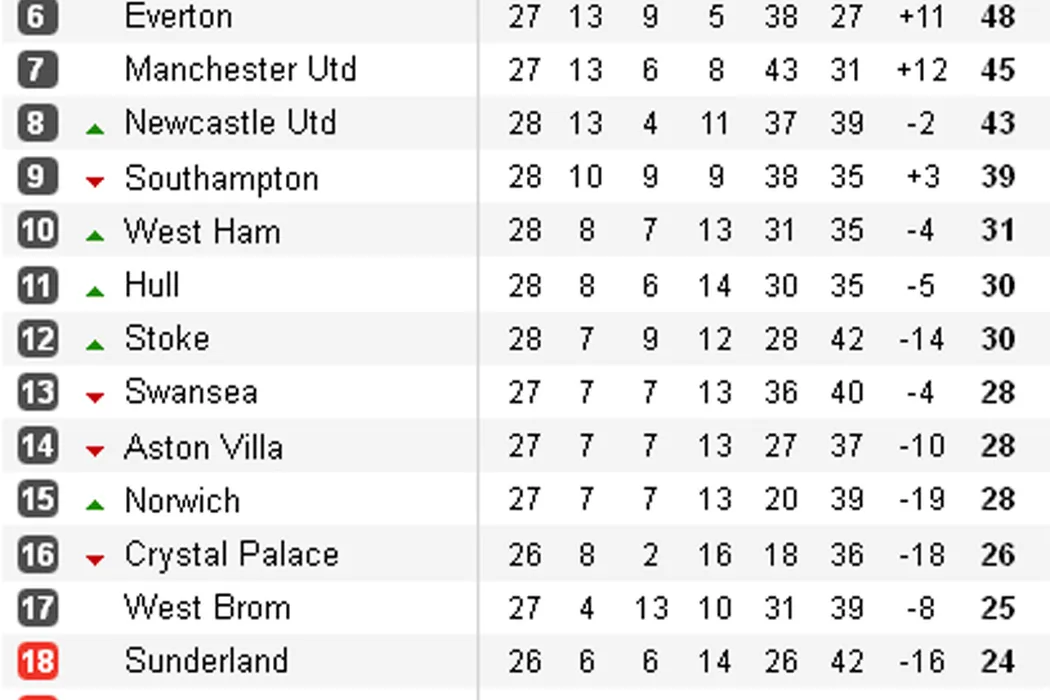
Task: Click the Crystal Palace team name
Action: tap(231, 554)
